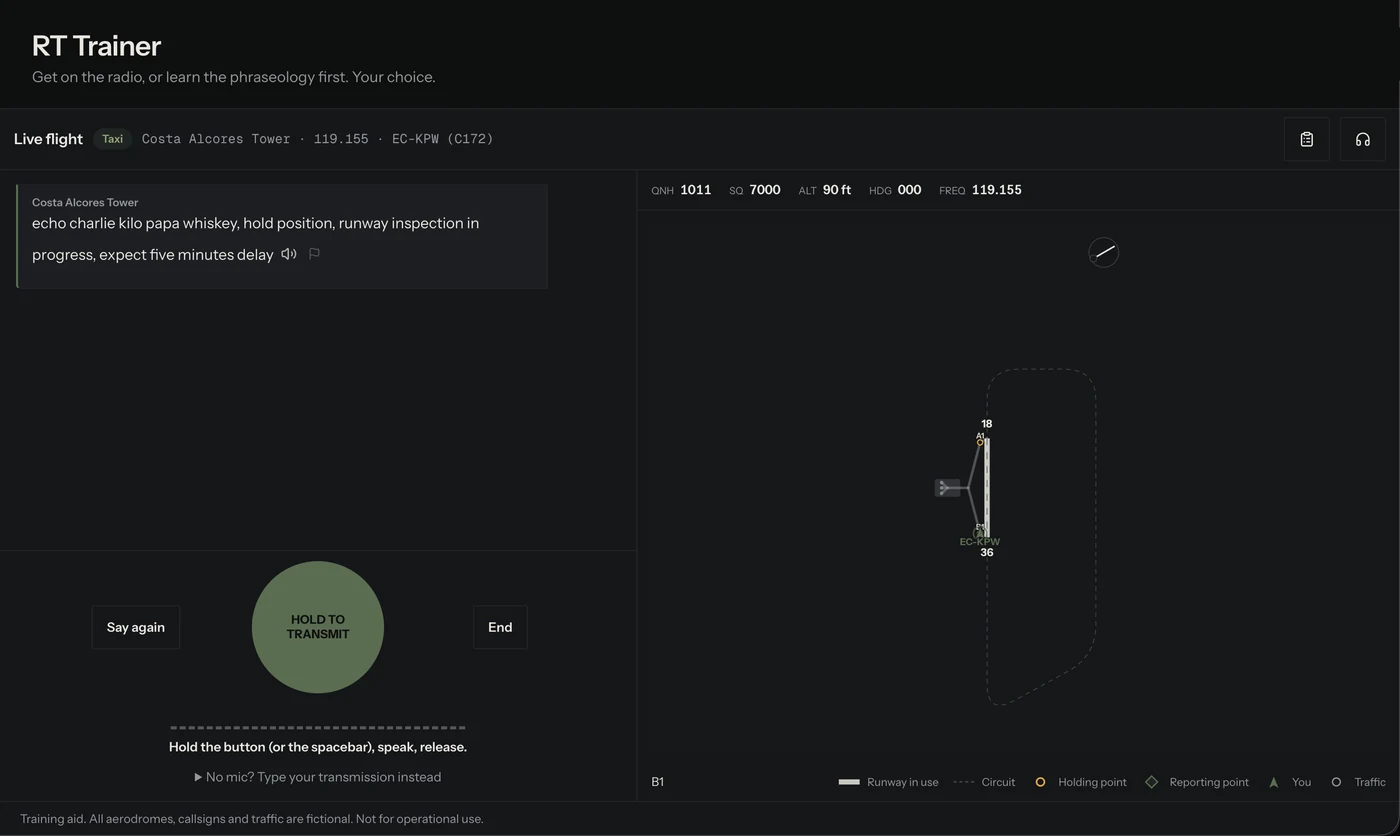Select the A1 holding point marker
The width and height of the screenshot is (1400, 836).
(980, 442)
